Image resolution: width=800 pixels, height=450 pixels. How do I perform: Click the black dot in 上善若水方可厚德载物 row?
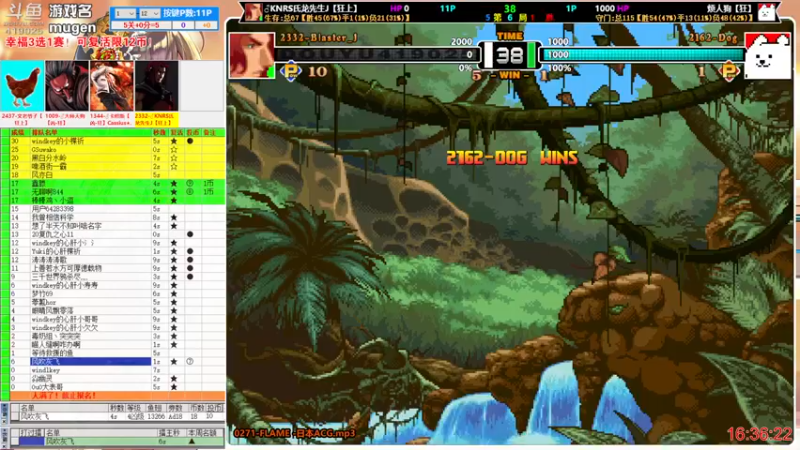pyautogui.click(x=190, y=268)
